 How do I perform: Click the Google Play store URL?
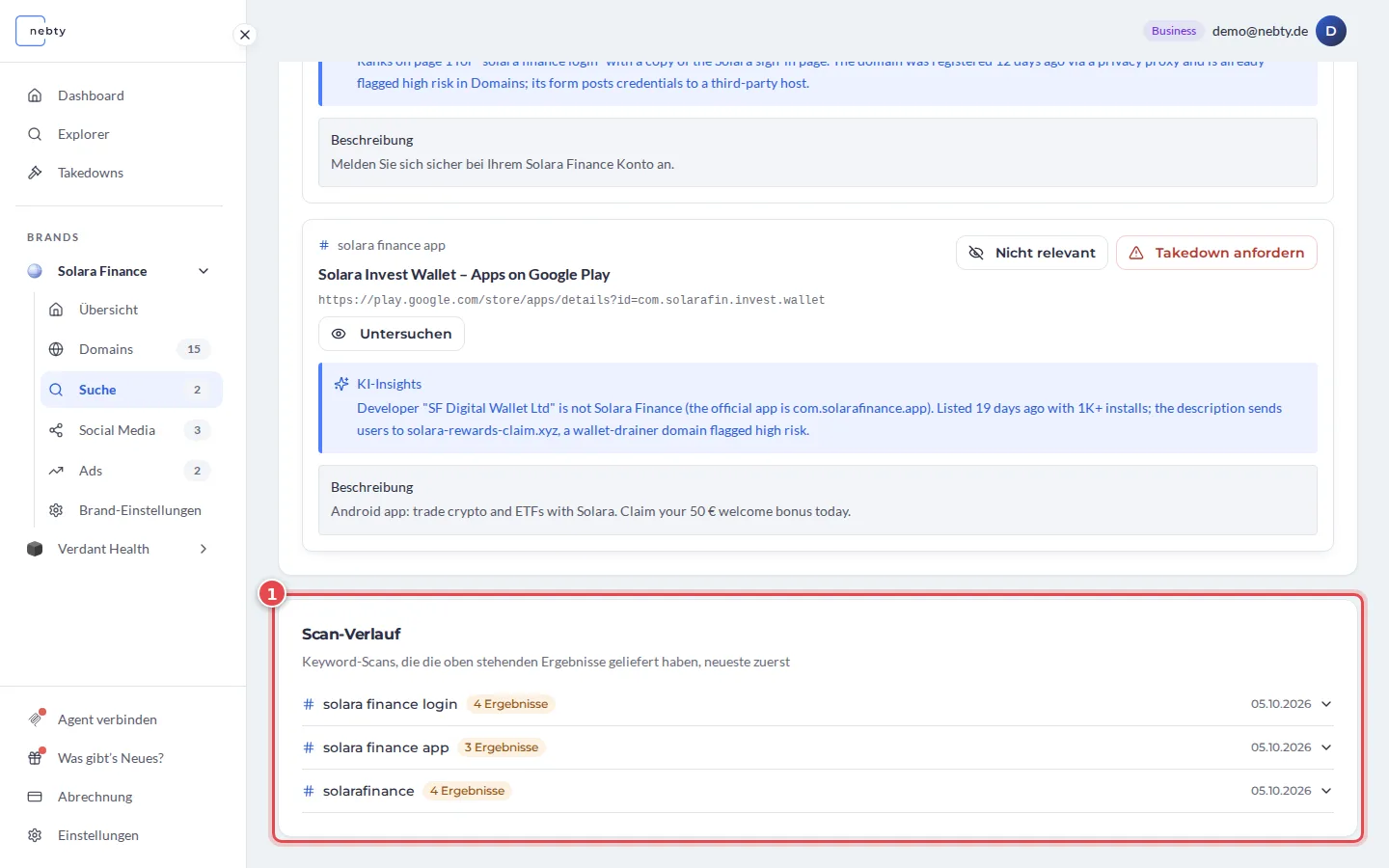click(x=571, y=300)
